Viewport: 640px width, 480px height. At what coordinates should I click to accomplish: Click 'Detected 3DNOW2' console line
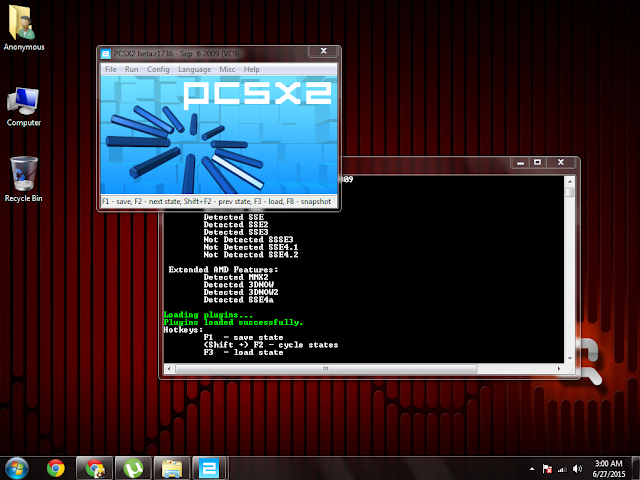241,292
